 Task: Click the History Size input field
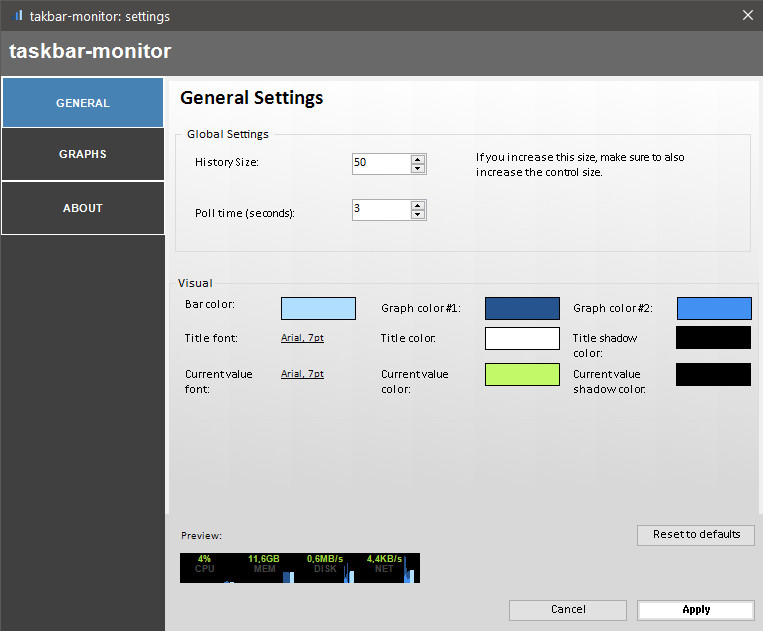click(382, 163)
